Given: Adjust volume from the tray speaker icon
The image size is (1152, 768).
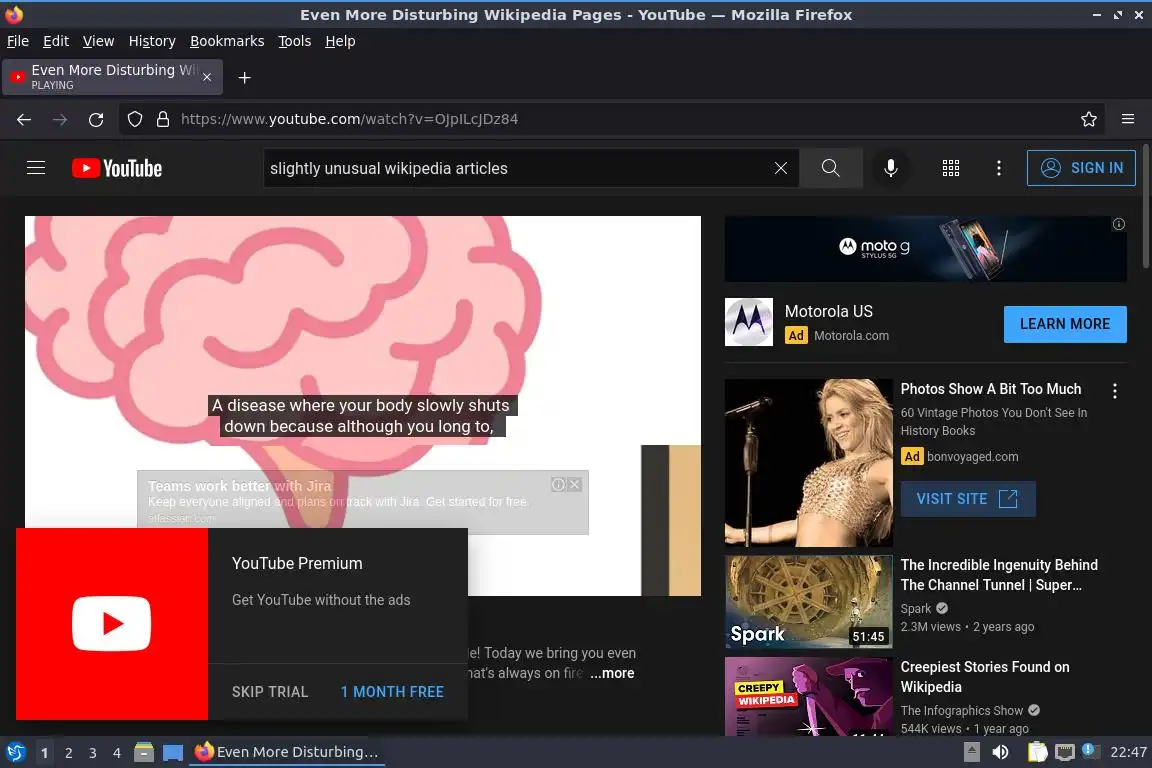Looking at the screenshot, I should point(1000,753).
